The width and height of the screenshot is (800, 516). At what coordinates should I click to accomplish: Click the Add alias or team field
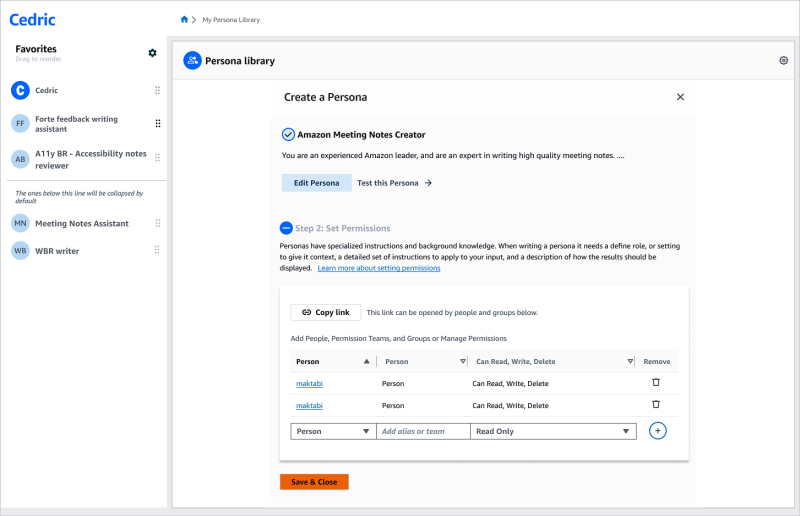tap(423, 432)
